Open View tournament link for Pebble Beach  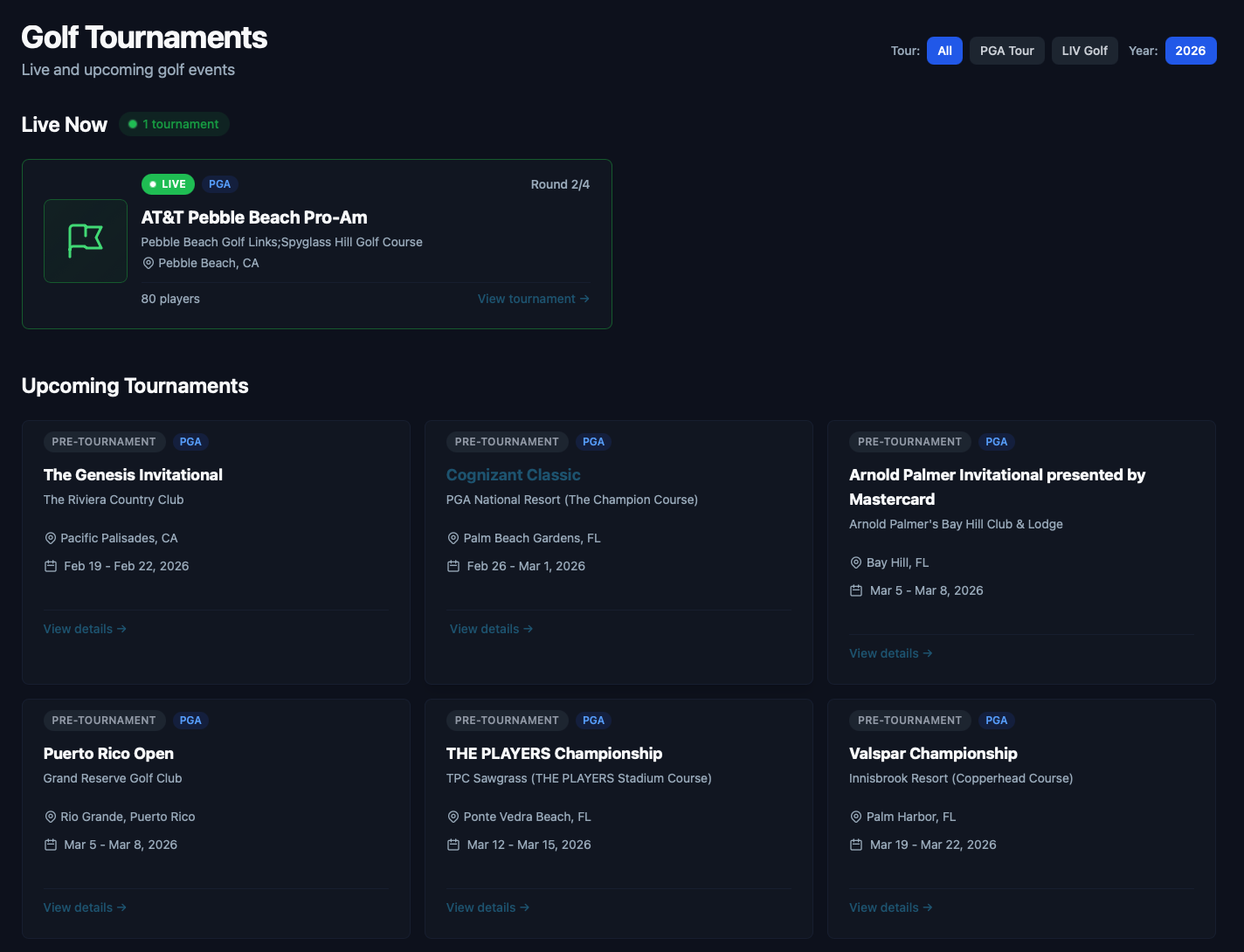533,299
